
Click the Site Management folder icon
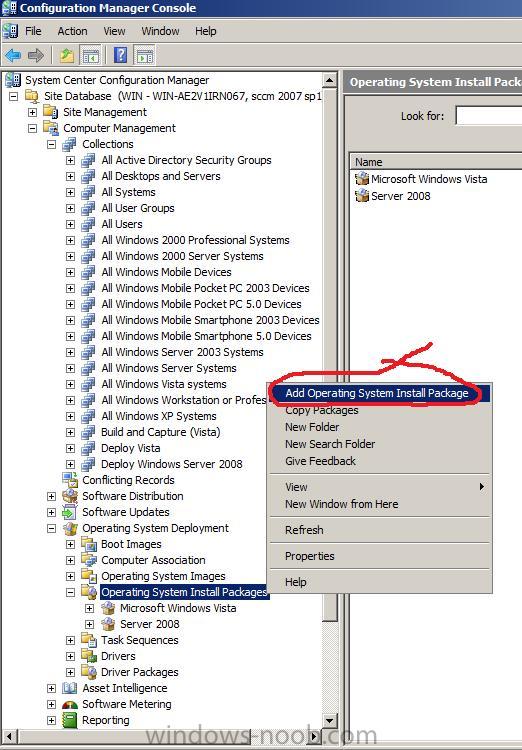tap(51, 112)
